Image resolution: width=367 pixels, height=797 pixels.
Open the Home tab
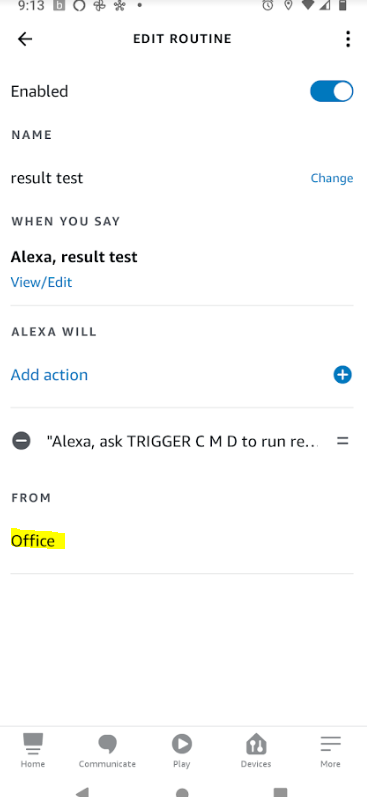[33, 750]
